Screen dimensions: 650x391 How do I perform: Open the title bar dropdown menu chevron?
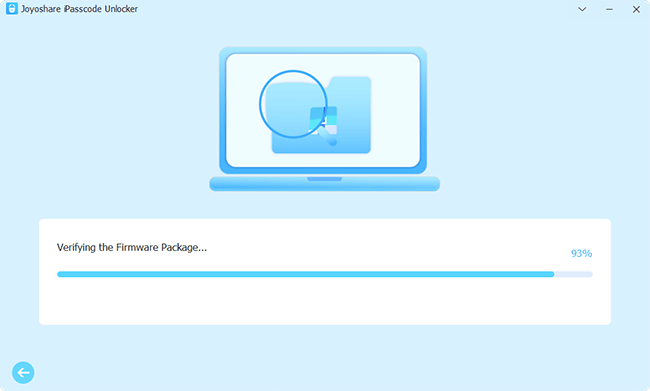(582, 9)
